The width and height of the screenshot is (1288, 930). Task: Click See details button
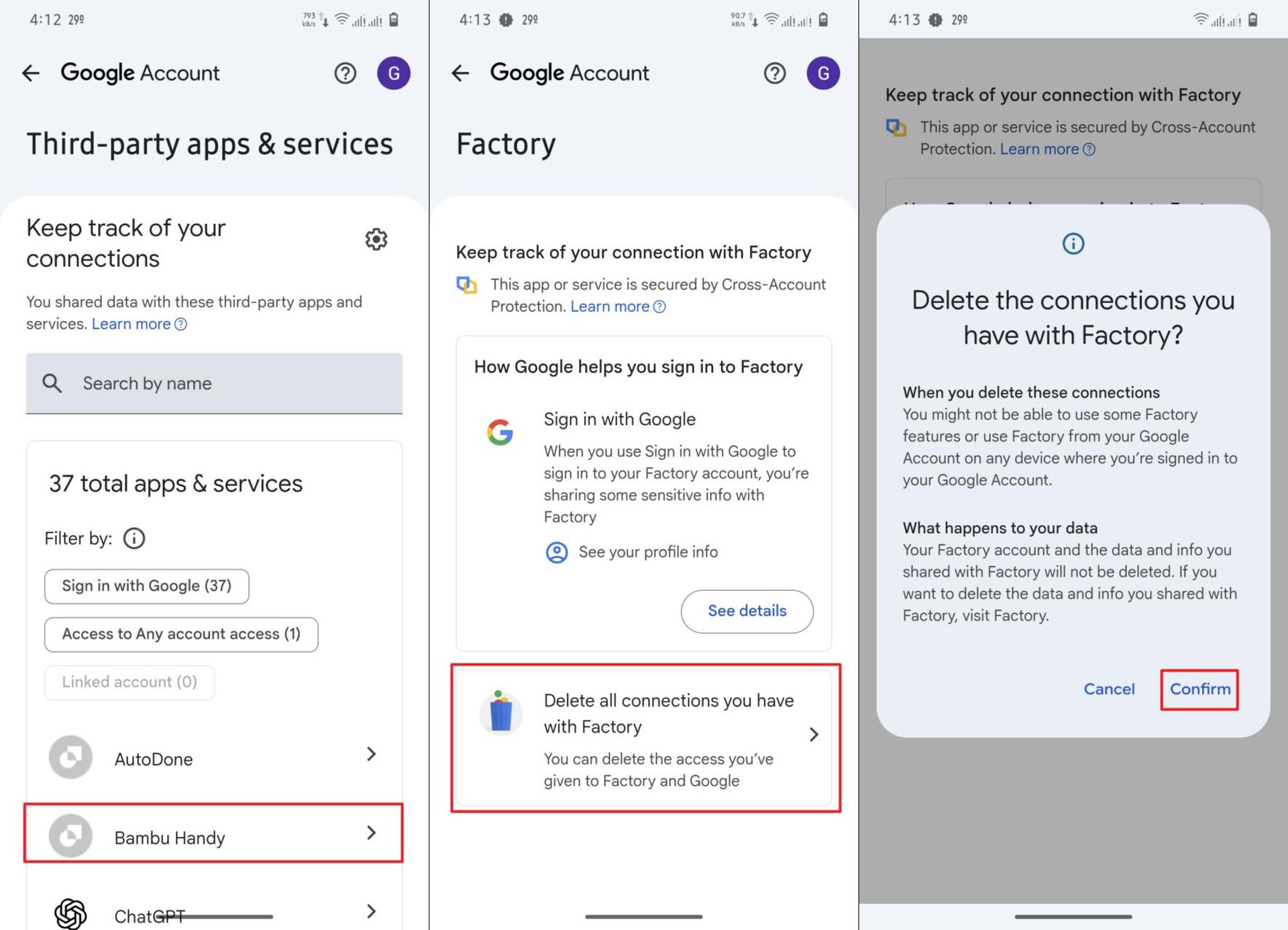(x=747, y=612)
